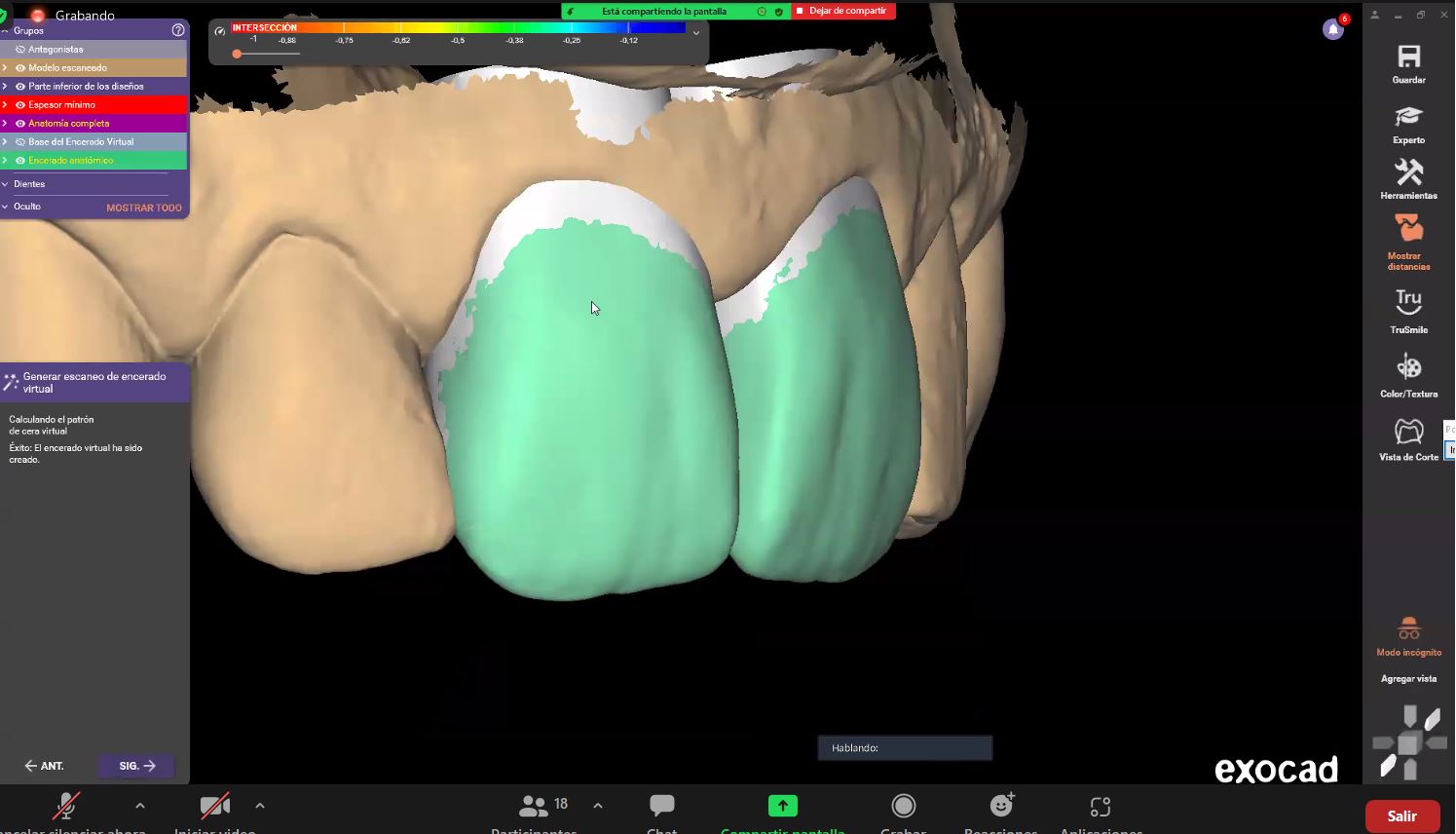Image resolution: width=1456 pixels, height=834 pixels.
Task: Unmute microphone in Zoom toolbar
Action: tap(65, 806)
